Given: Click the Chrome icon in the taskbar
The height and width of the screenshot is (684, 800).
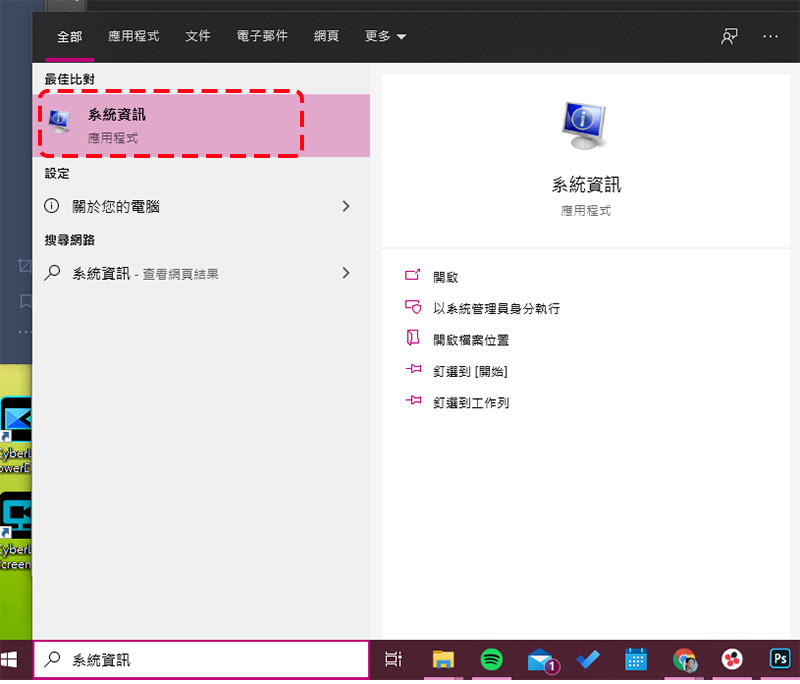Looking at the screenshot, I should click(685, 660).
